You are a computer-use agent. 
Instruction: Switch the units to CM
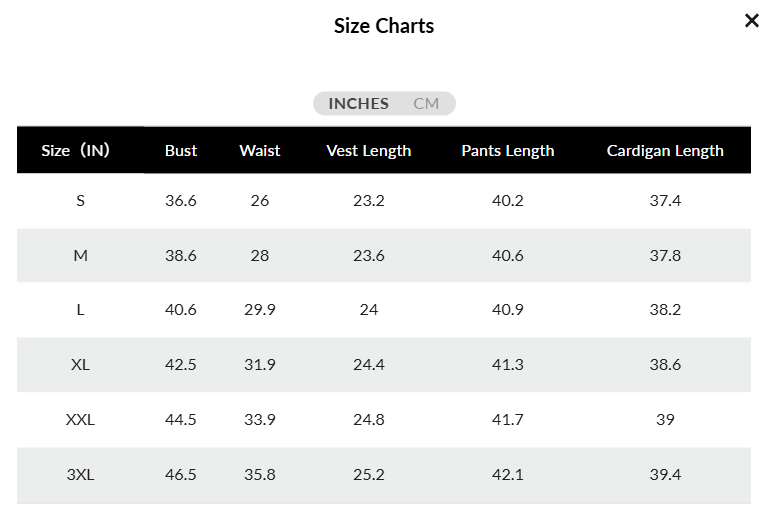click(426, 104)
